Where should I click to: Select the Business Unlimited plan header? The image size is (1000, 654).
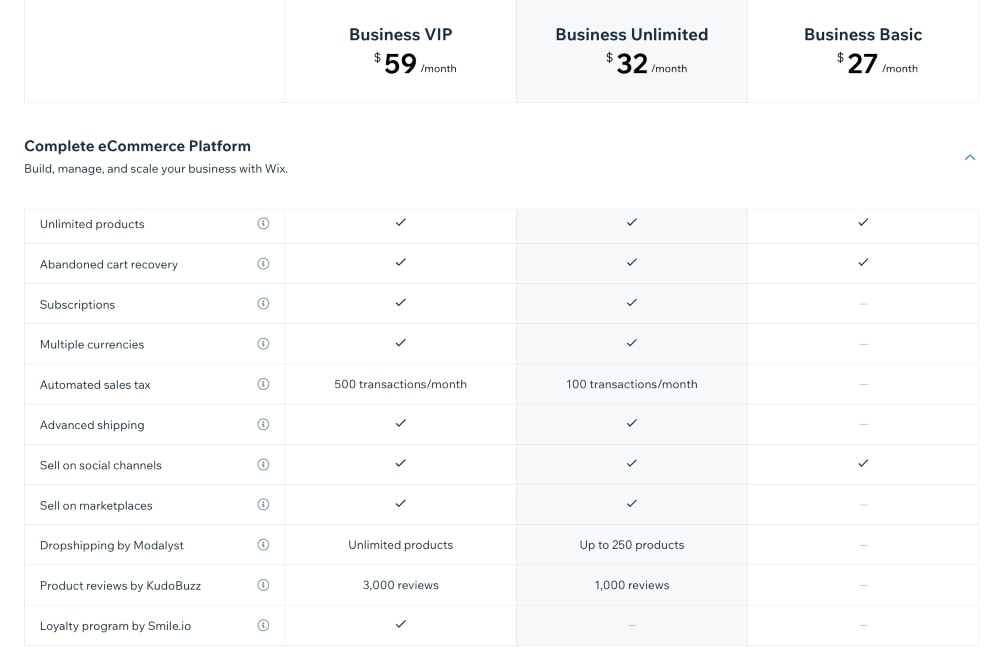tap(631, 34)
